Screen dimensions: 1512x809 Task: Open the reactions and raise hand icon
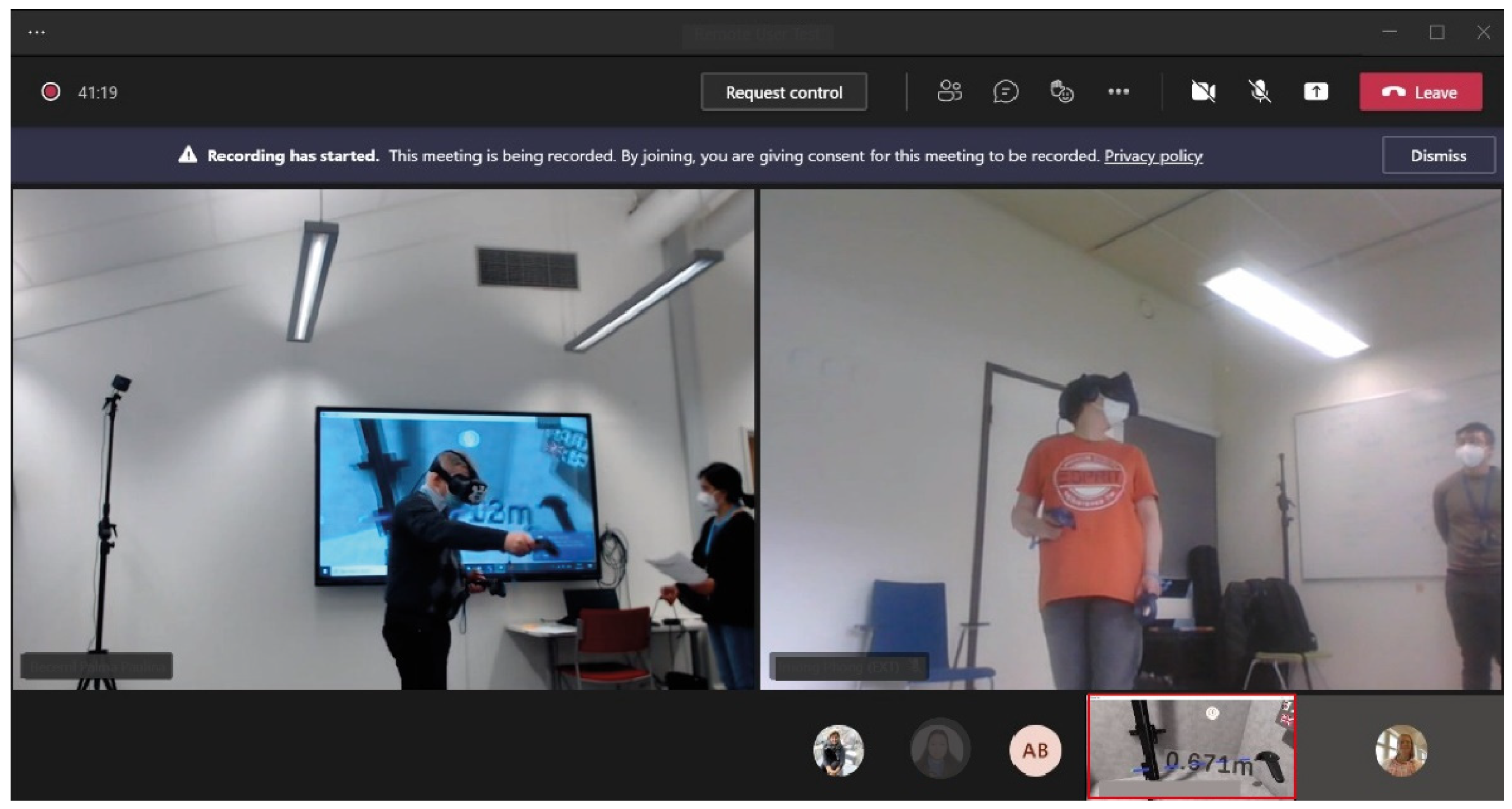(1062, 92)
